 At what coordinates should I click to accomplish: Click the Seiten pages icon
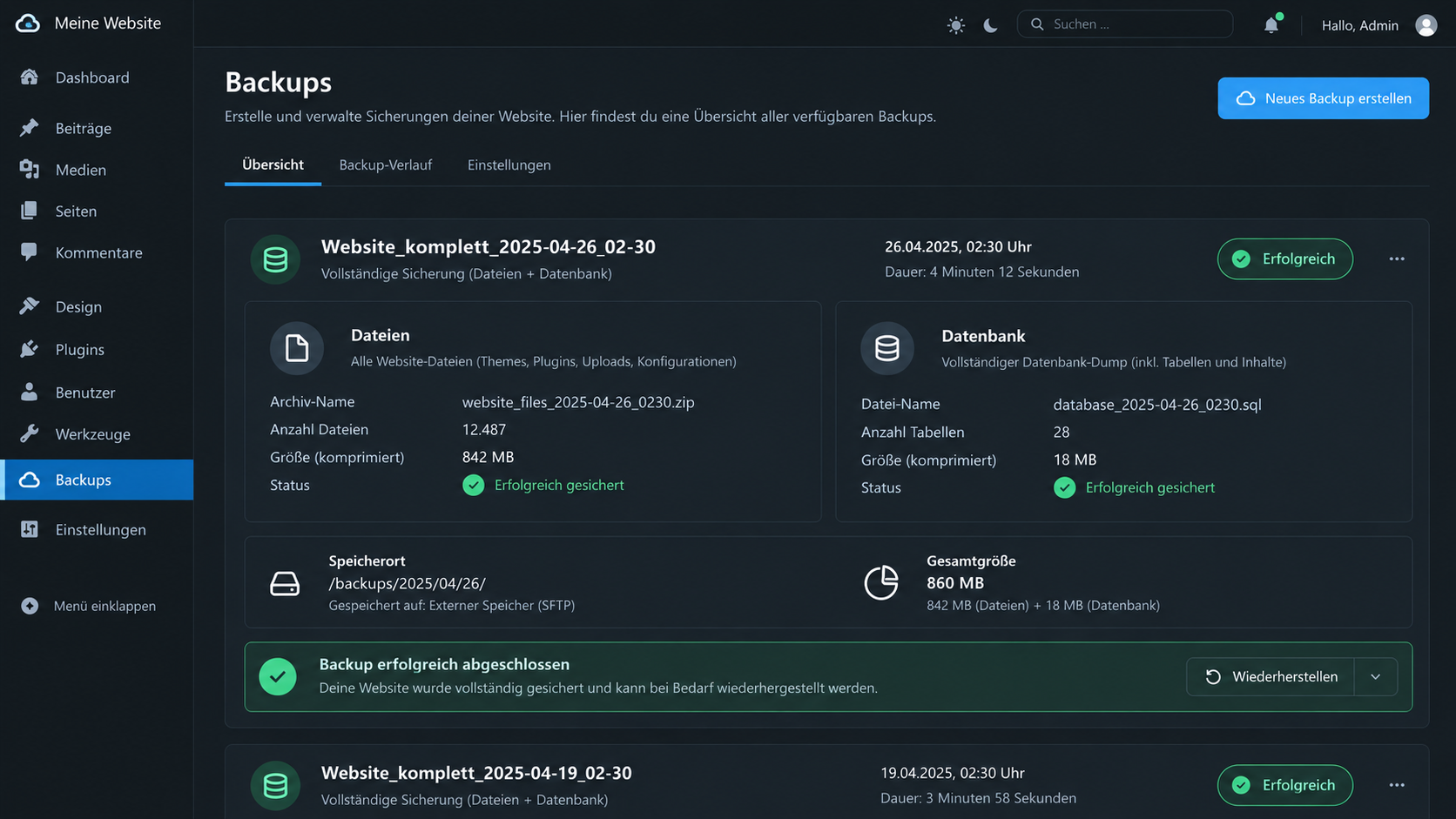point(30,211)
